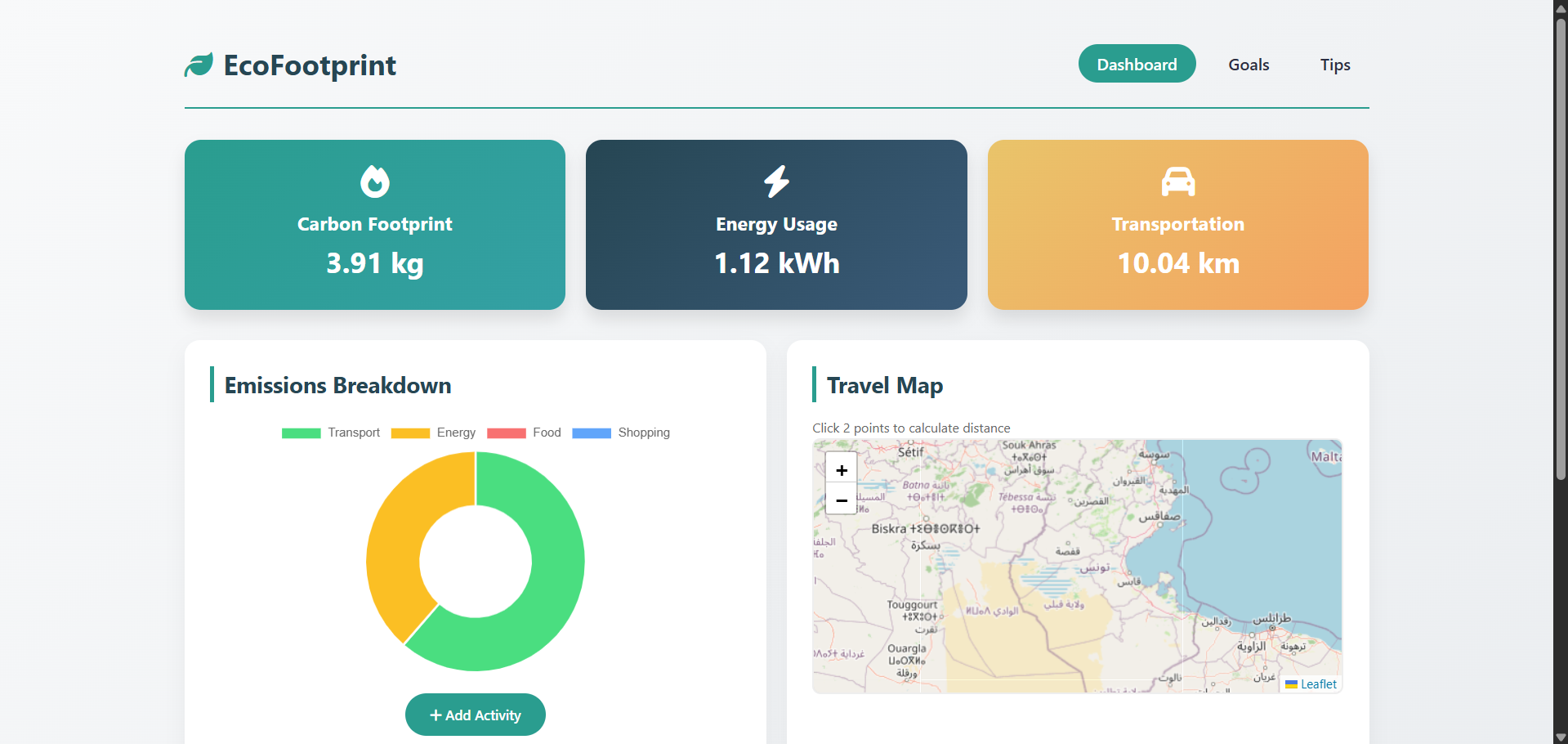Toggle Shopping legend entry visibility
The image size is (1568, 744).
tap(621, 433)
